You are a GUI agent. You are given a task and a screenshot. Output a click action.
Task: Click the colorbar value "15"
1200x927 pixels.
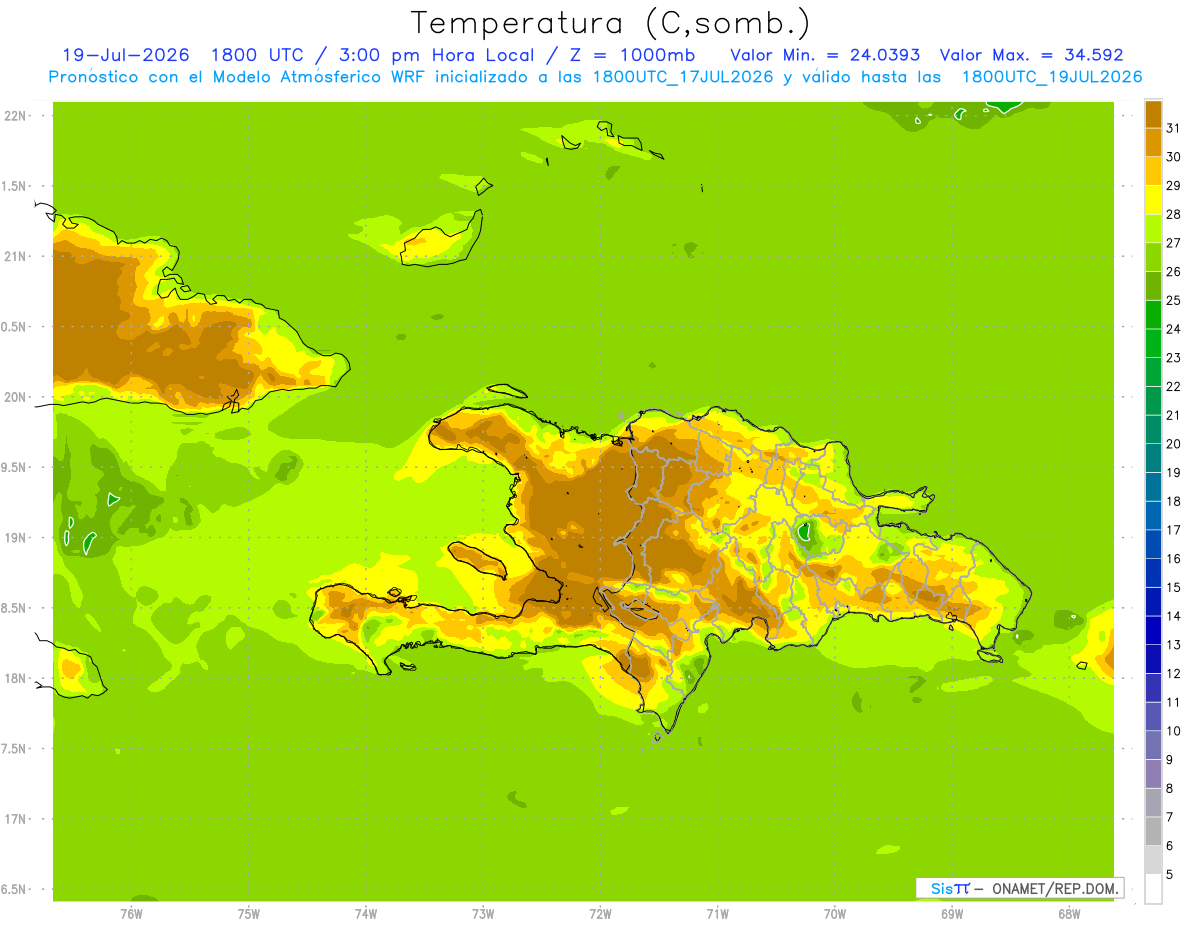[1174, 587]
